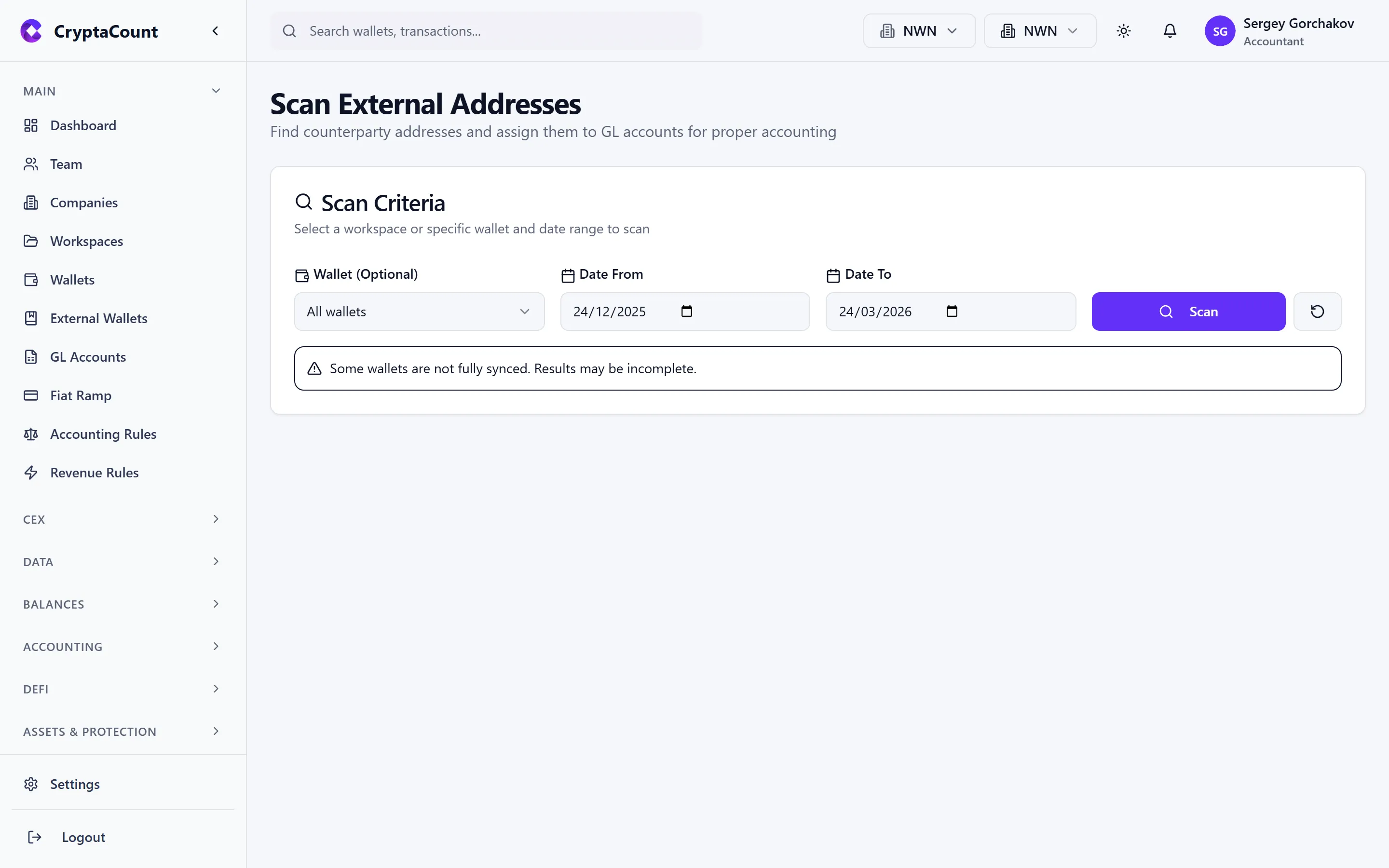
Task: Open the notifications bell
Action: 1169,31
